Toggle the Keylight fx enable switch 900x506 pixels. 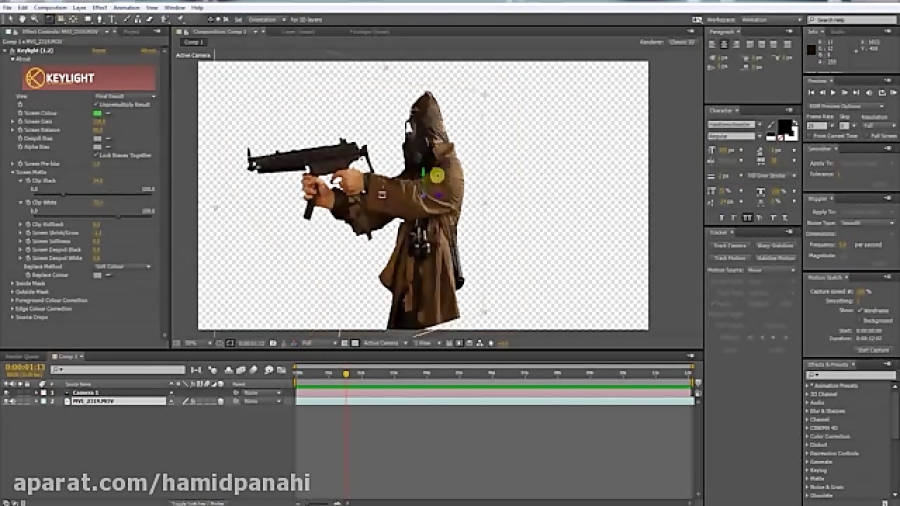[11, 50]
